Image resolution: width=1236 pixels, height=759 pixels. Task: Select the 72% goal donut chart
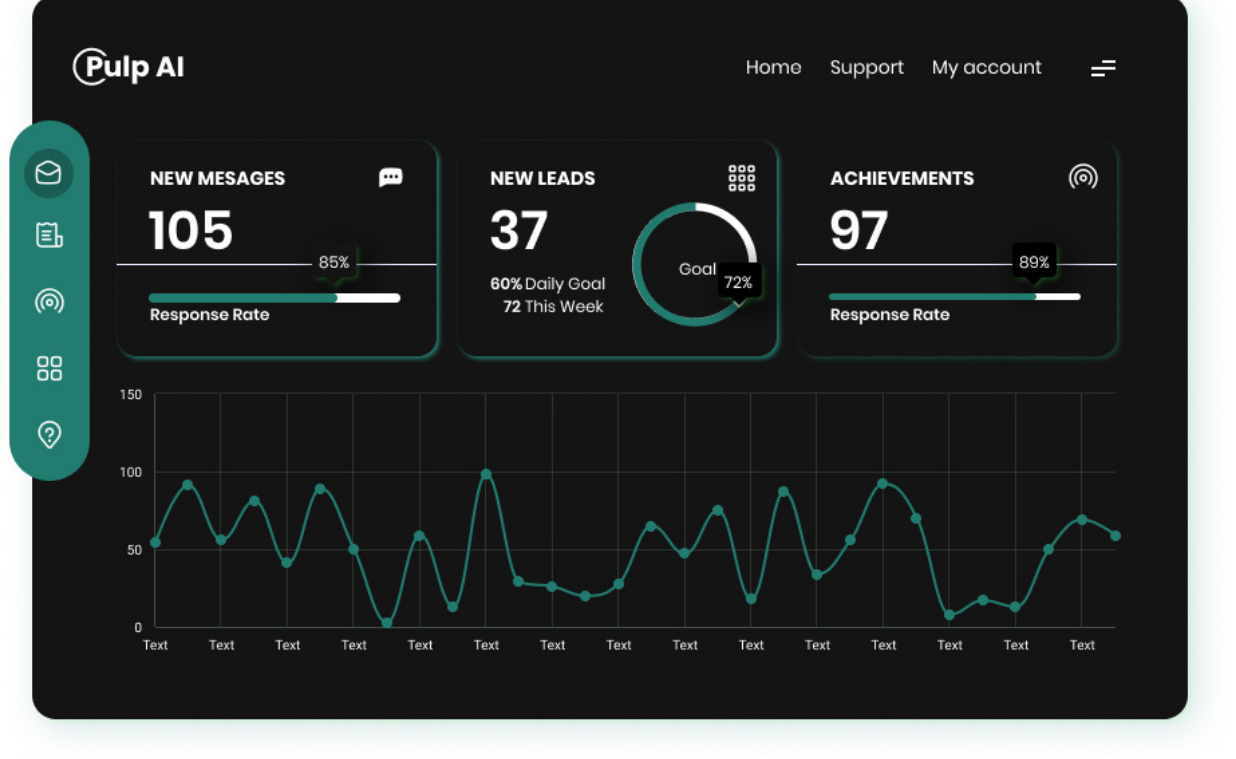694,263
